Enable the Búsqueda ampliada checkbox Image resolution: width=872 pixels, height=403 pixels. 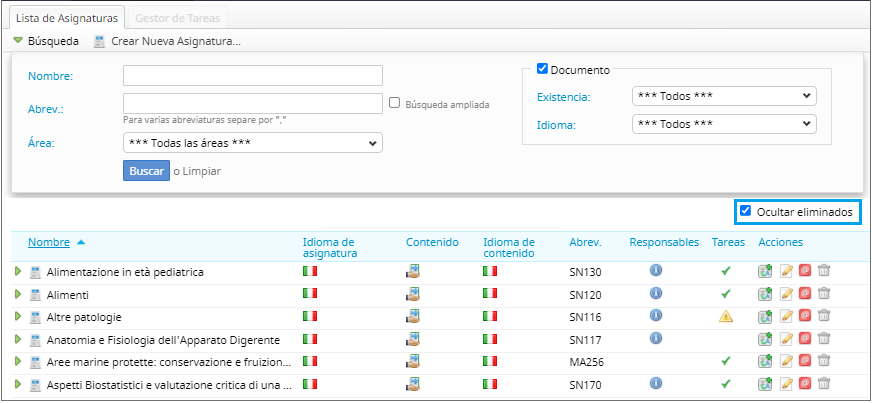coord(394,103)
